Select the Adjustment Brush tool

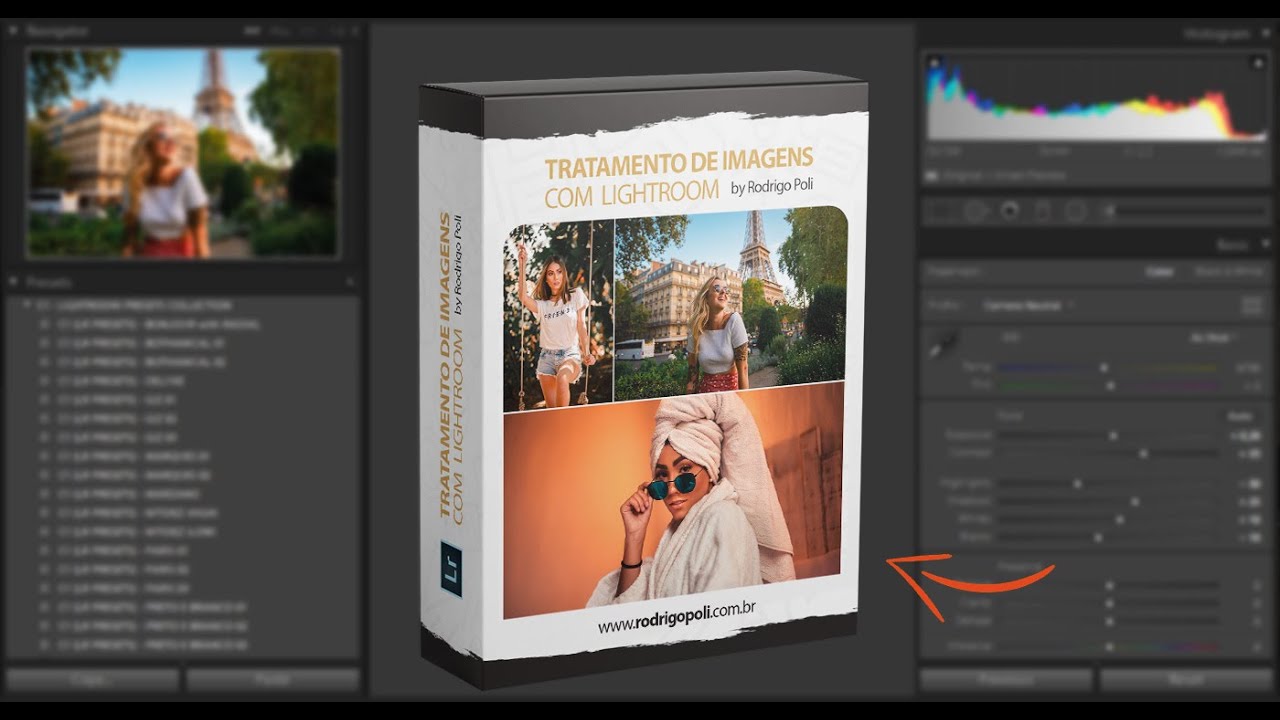click(1109, 211)
